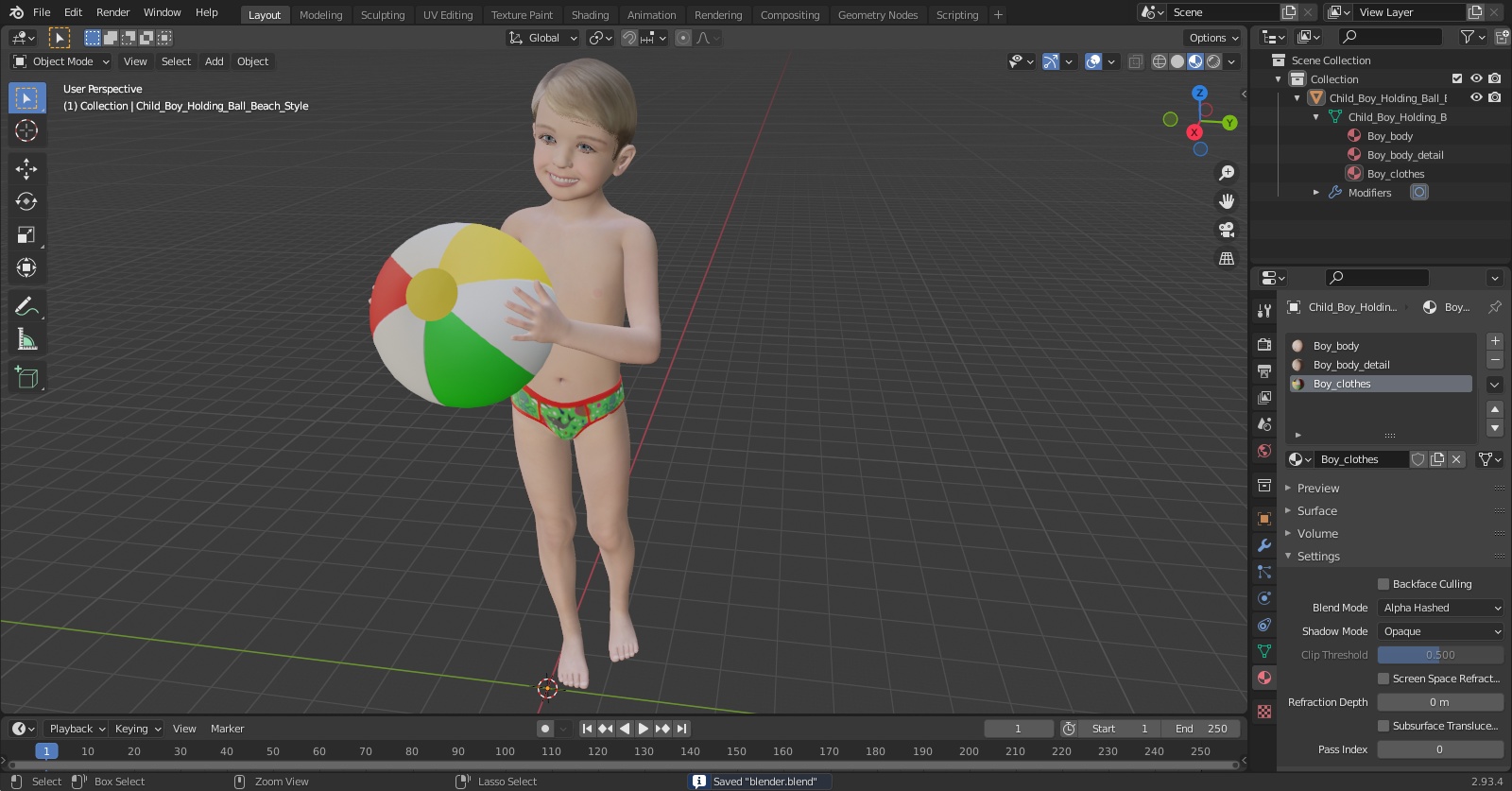
Task: Open the World properties tab
Action: click(x=1264, y=451)
